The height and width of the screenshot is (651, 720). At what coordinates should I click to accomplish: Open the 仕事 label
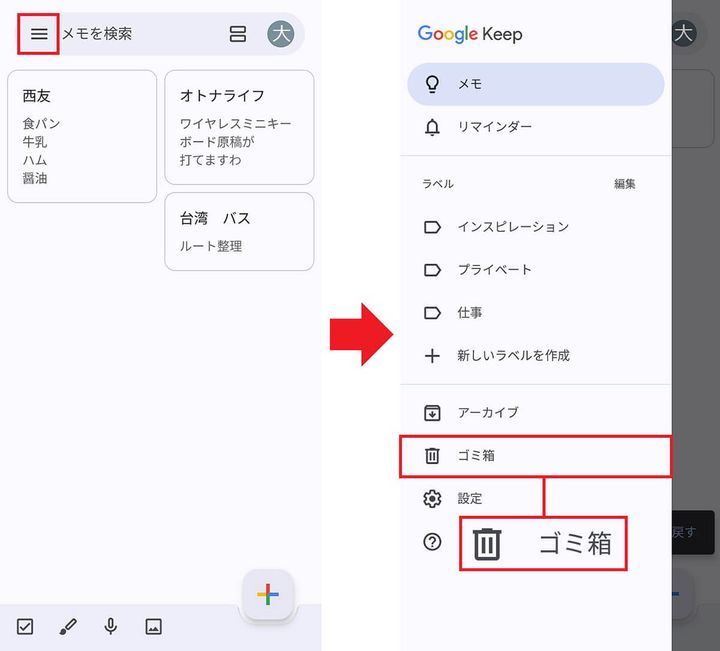536,313
